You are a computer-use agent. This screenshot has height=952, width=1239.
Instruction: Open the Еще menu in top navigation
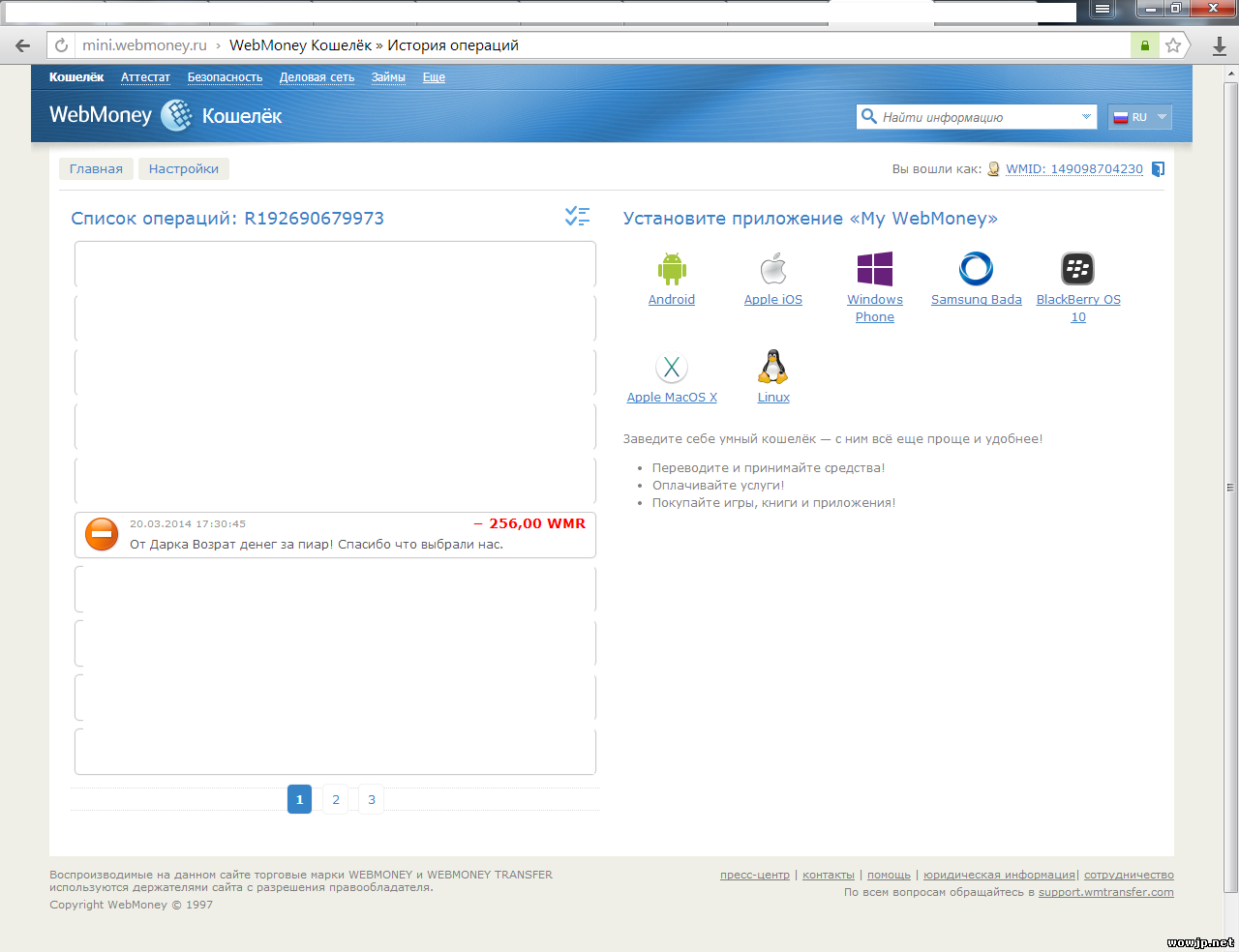pos(434,77)
